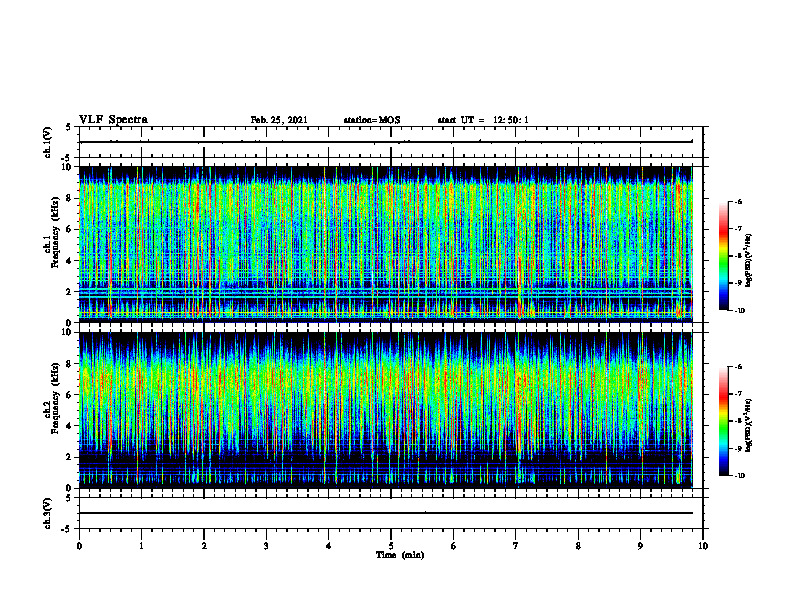Click the ch.2 spectrogram panel
Image resolution: width=792 pixels, height=612 pixels.
tap(386, 410)
